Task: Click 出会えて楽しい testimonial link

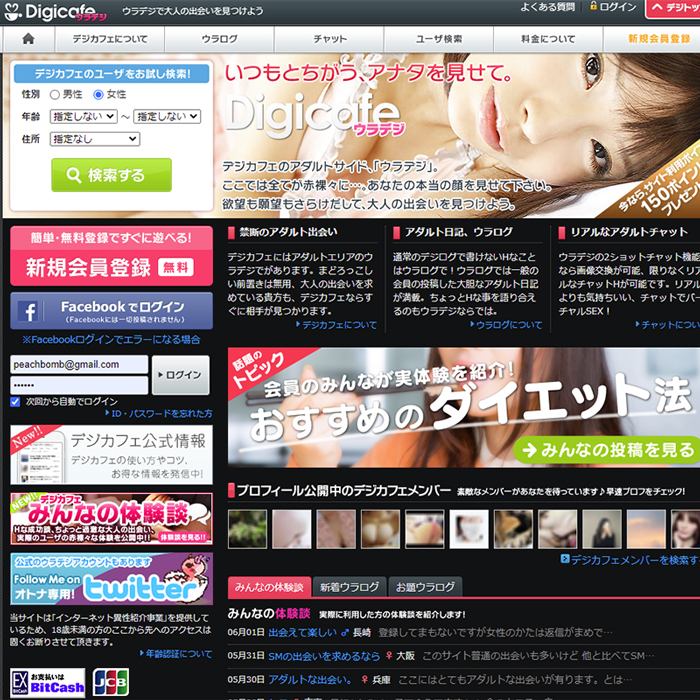Action: (302, 633)
